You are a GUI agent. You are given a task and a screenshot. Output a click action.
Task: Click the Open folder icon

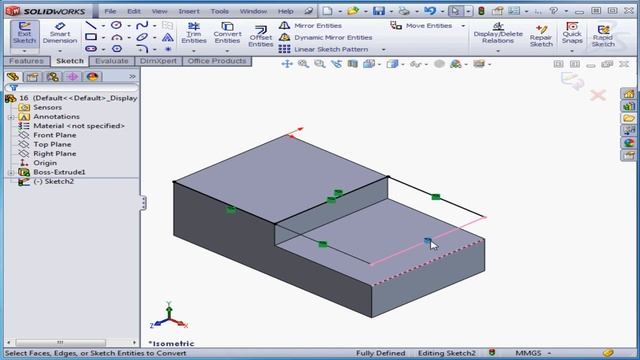coord(353,11)
